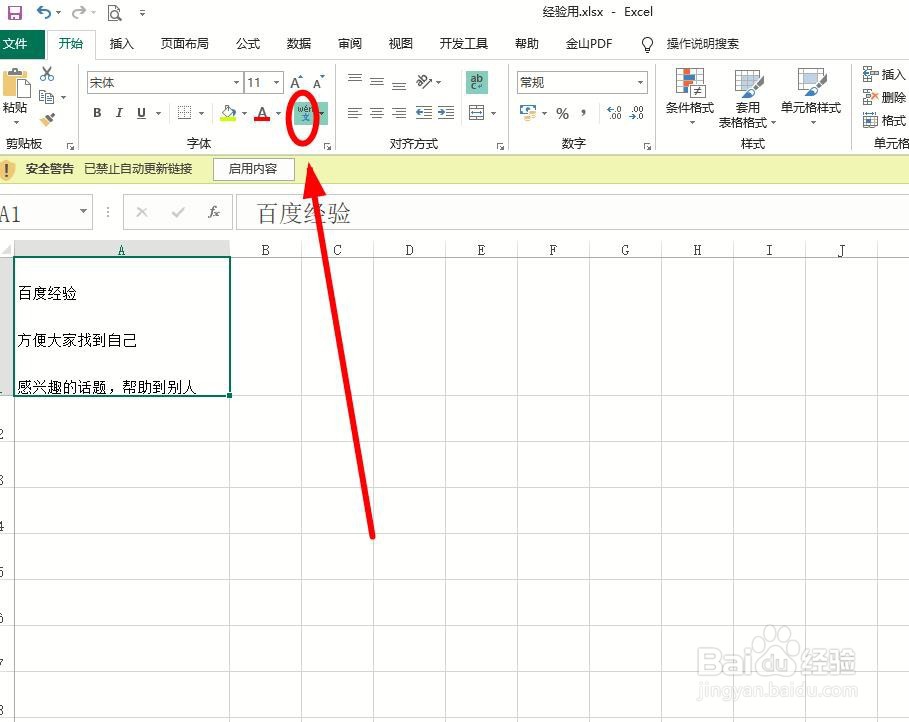The width and height of the screenshot is (909, 722).
Task: Click the Fill Color bucket icon
Action: pos(228,113)
